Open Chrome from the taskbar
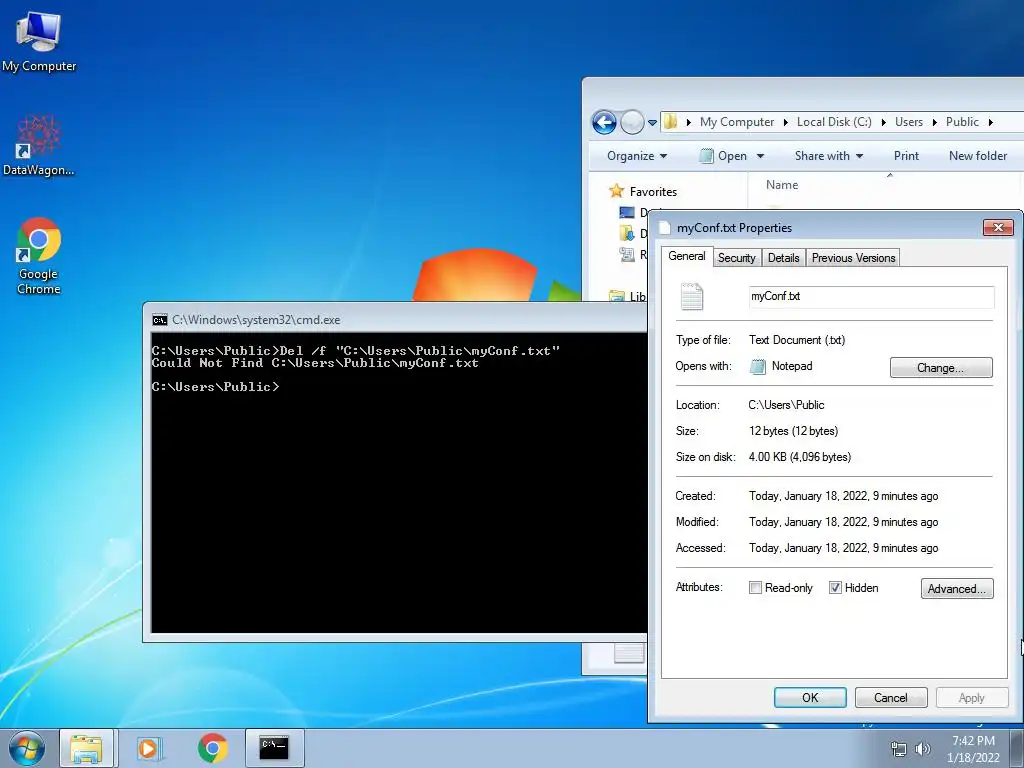Image resolution: width=1024 pixels, height=768 pixels. click(x=212, y=748)
